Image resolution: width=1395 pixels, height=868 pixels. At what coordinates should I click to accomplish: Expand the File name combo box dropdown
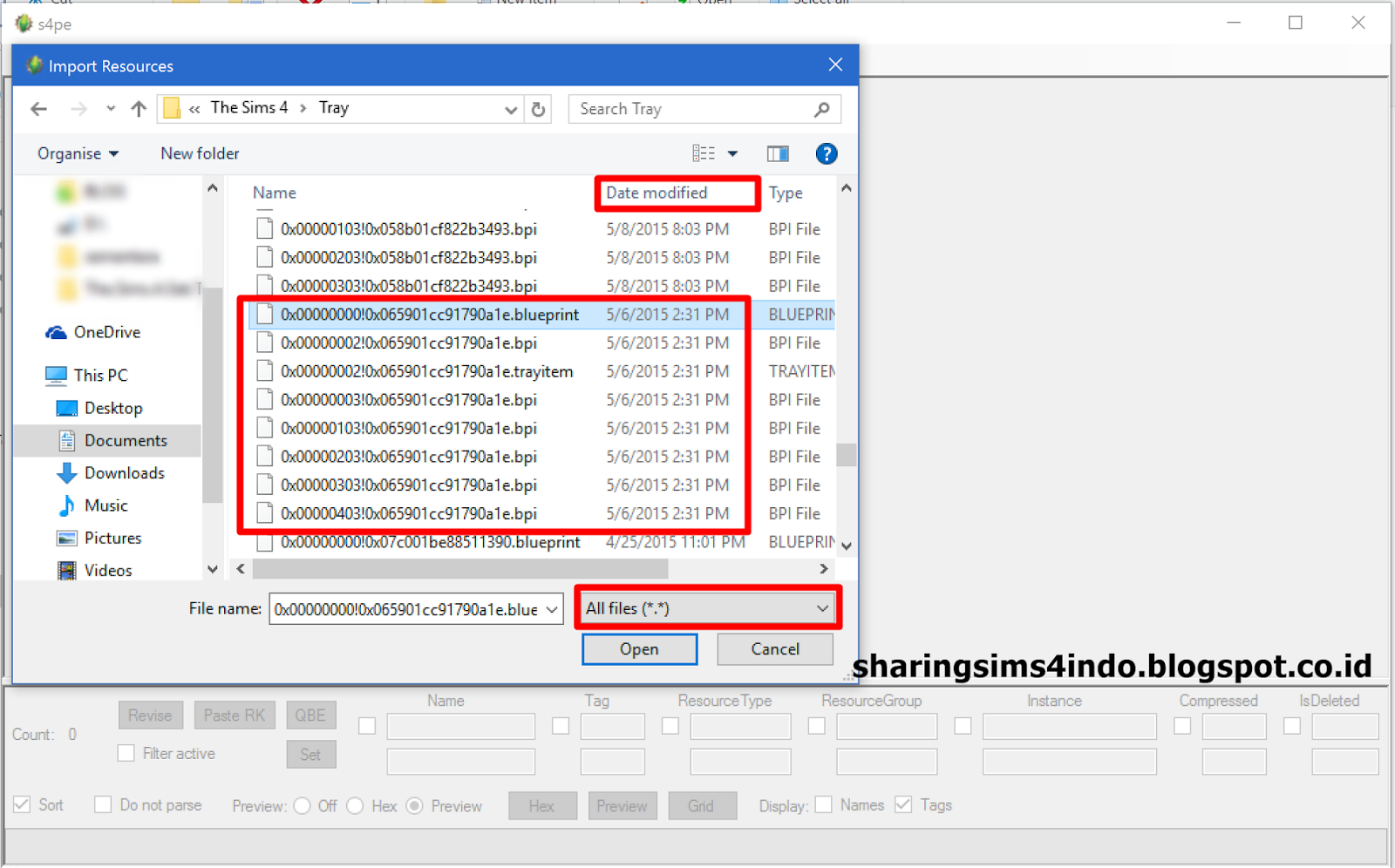click(x=549, y=608)
